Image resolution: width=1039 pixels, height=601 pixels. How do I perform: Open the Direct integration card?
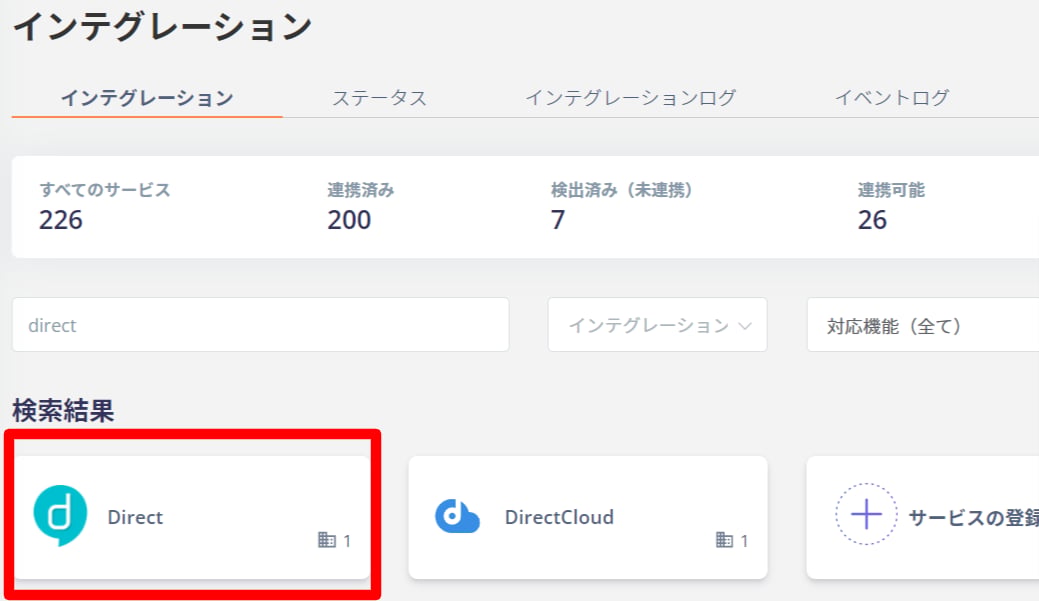[192, 517]
